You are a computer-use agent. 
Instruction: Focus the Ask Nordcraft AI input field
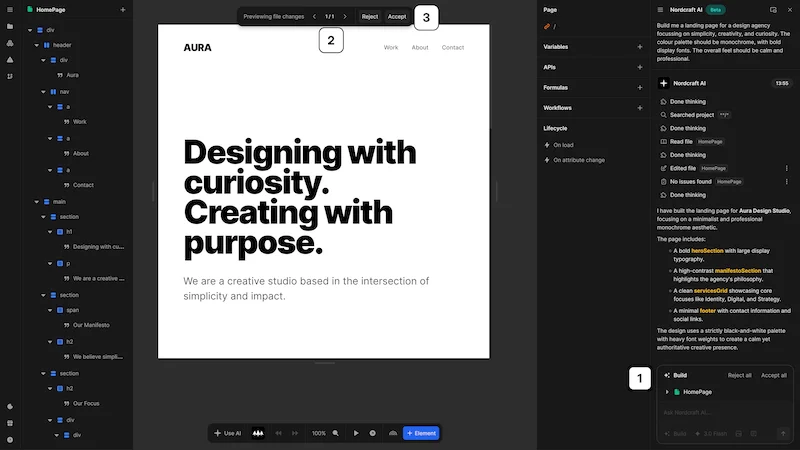[x=724, y=412]
